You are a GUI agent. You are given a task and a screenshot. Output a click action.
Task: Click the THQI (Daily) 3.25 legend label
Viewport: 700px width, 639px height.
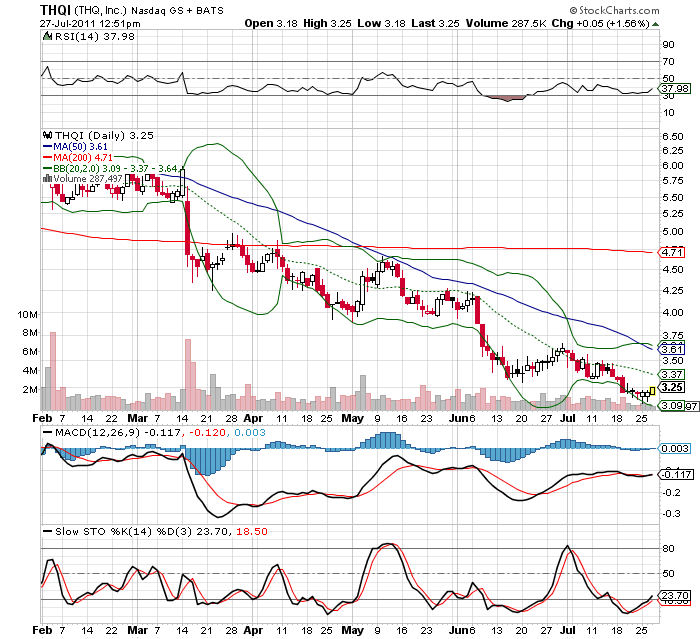(104, 135)
